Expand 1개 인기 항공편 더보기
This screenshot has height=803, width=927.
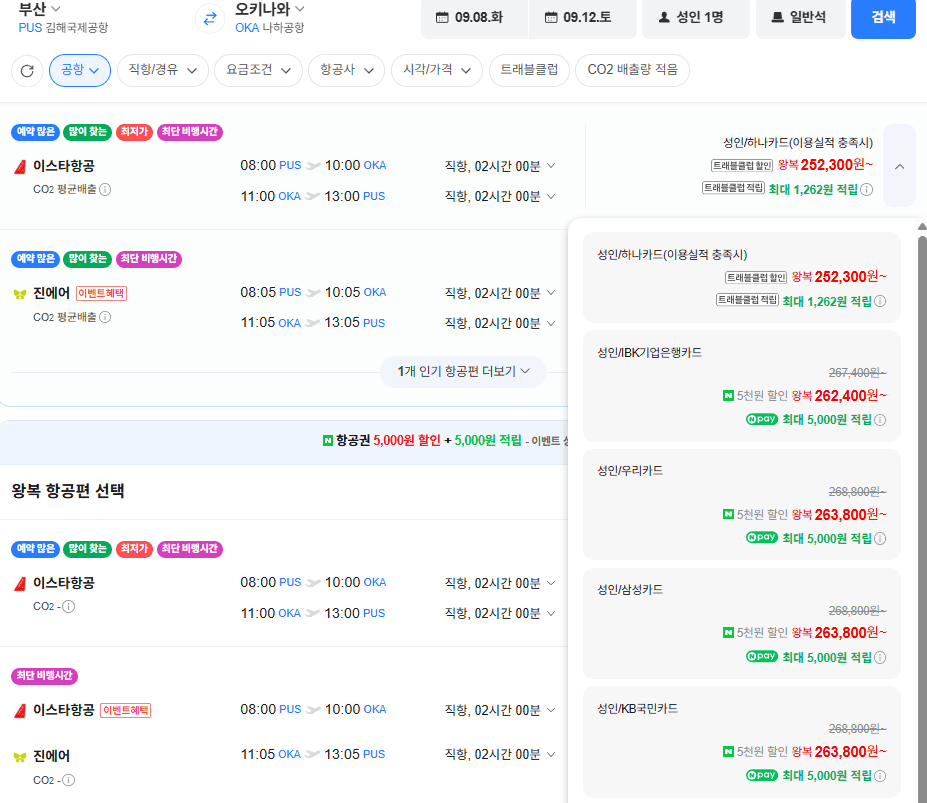coord(463,371)
